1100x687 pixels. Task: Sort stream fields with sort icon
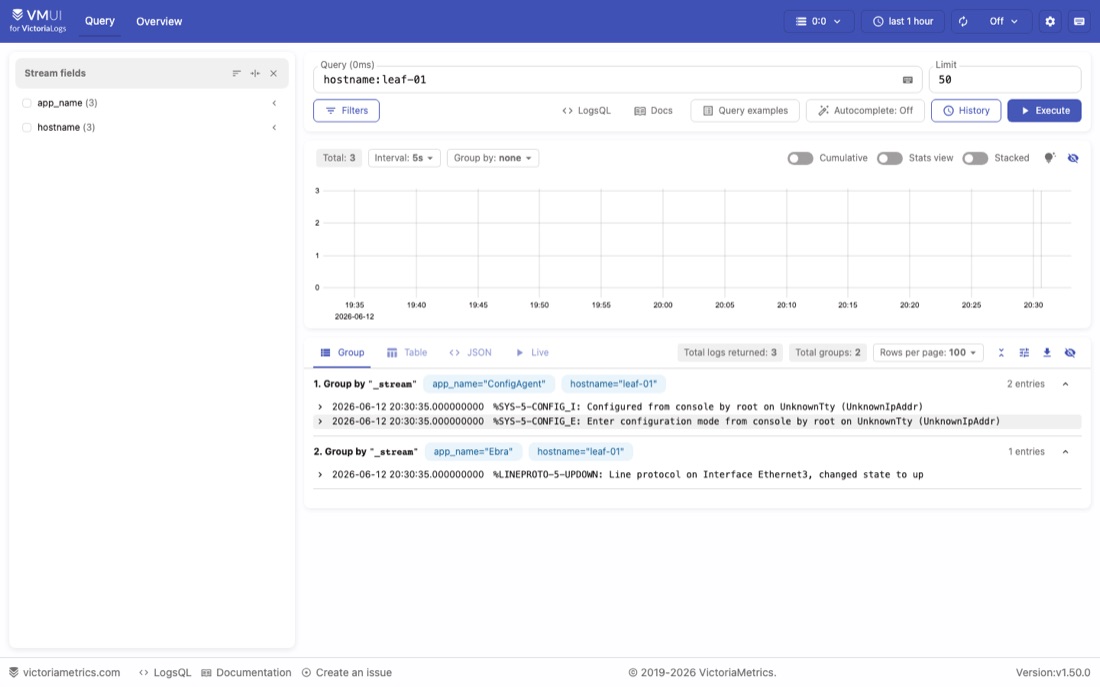(236, 73)
